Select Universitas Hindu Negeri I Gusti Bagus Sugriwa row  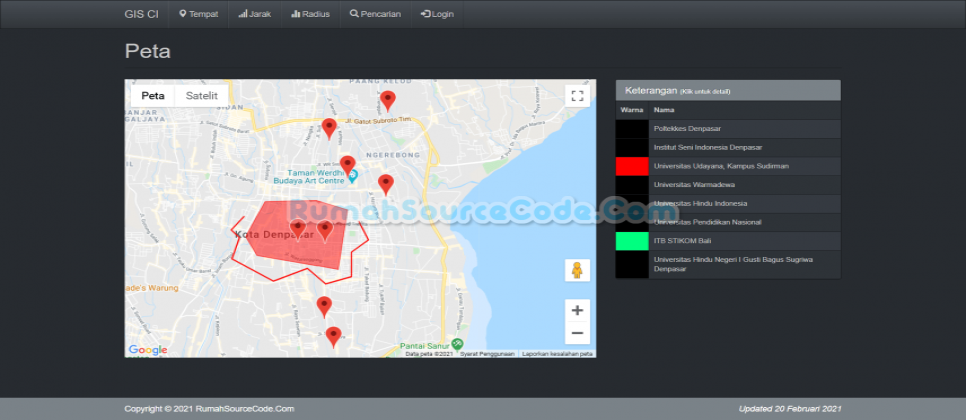click(728, 264)
